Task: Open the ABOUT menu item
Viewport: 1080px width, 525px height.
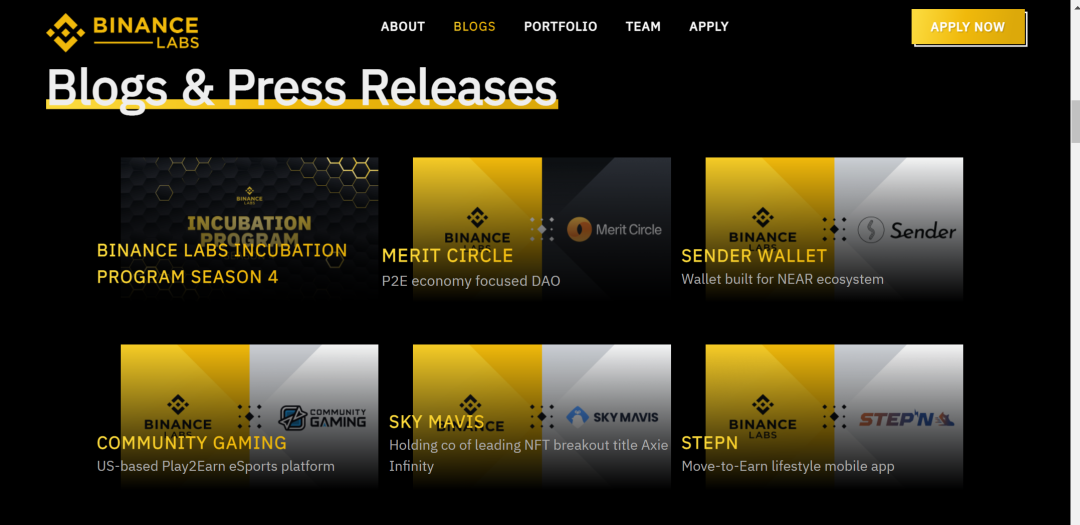Action: [x=403, y=27]
